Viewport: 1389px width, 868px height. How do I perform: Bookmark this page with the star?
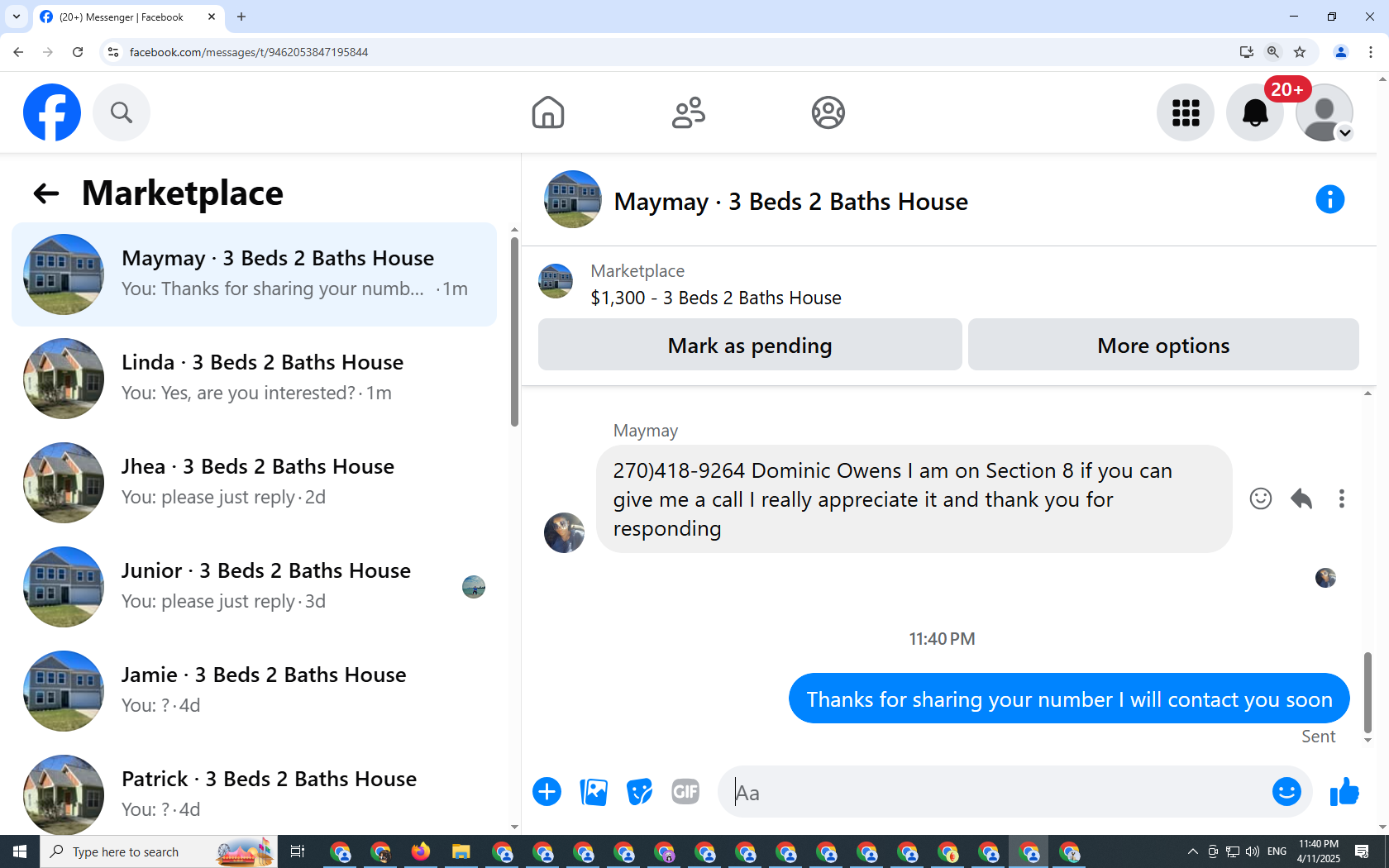1300,52
